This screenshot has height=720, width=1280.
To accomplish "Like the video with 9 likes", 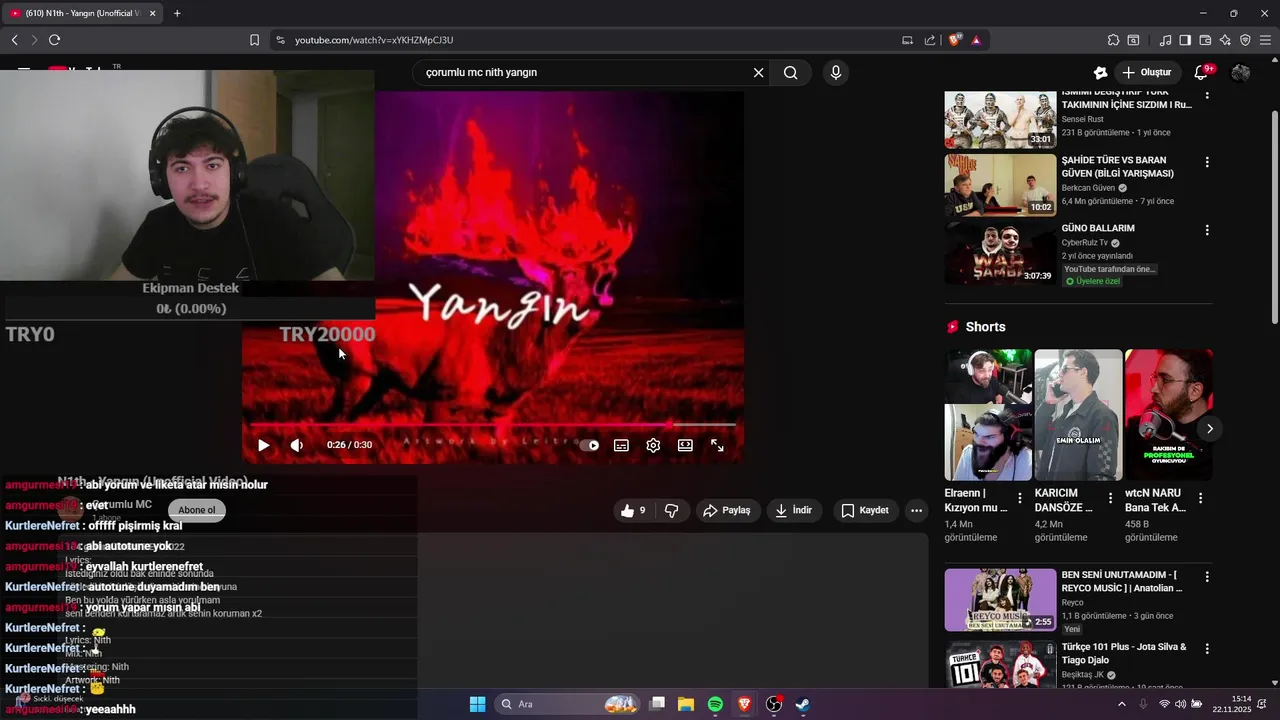I will tap(633, 510).
